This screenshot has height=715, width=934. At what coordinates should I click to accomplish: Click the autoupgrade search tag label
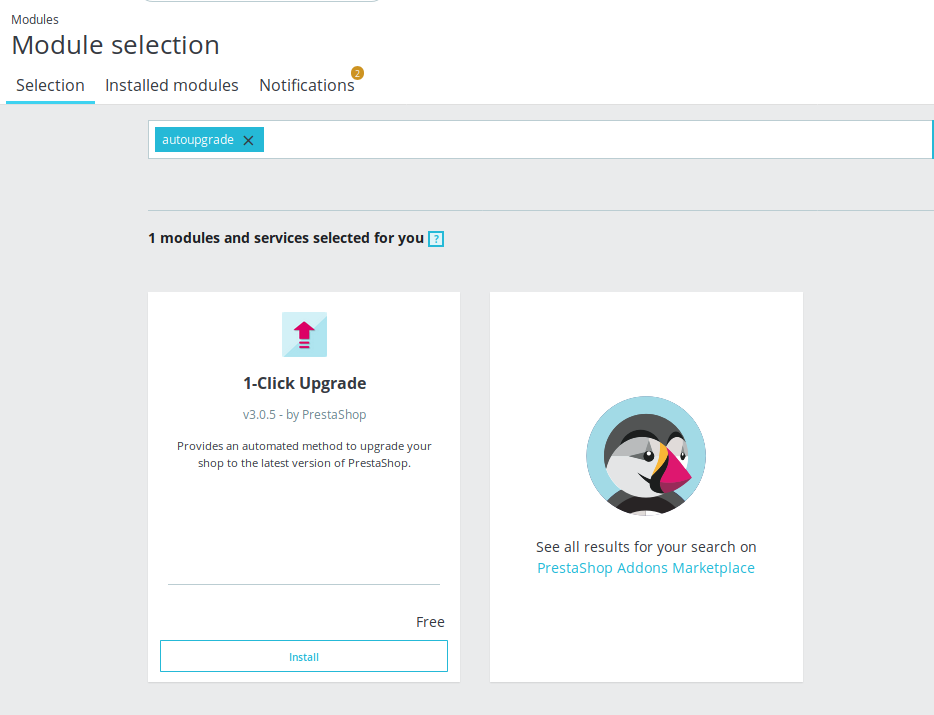click(198, 139)
